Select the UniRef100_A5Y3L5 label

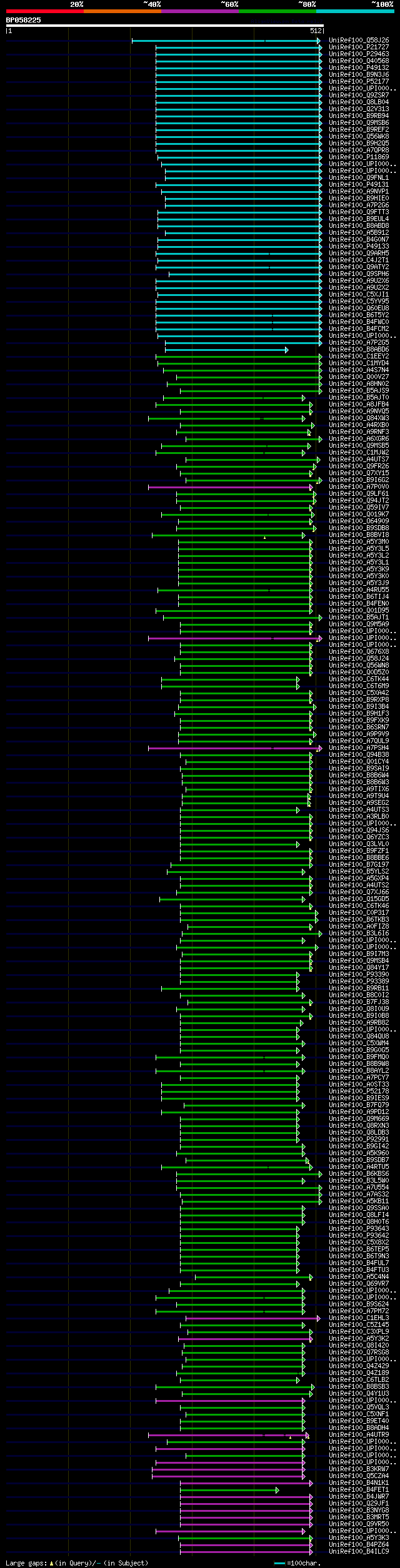[x=359, y=548]
